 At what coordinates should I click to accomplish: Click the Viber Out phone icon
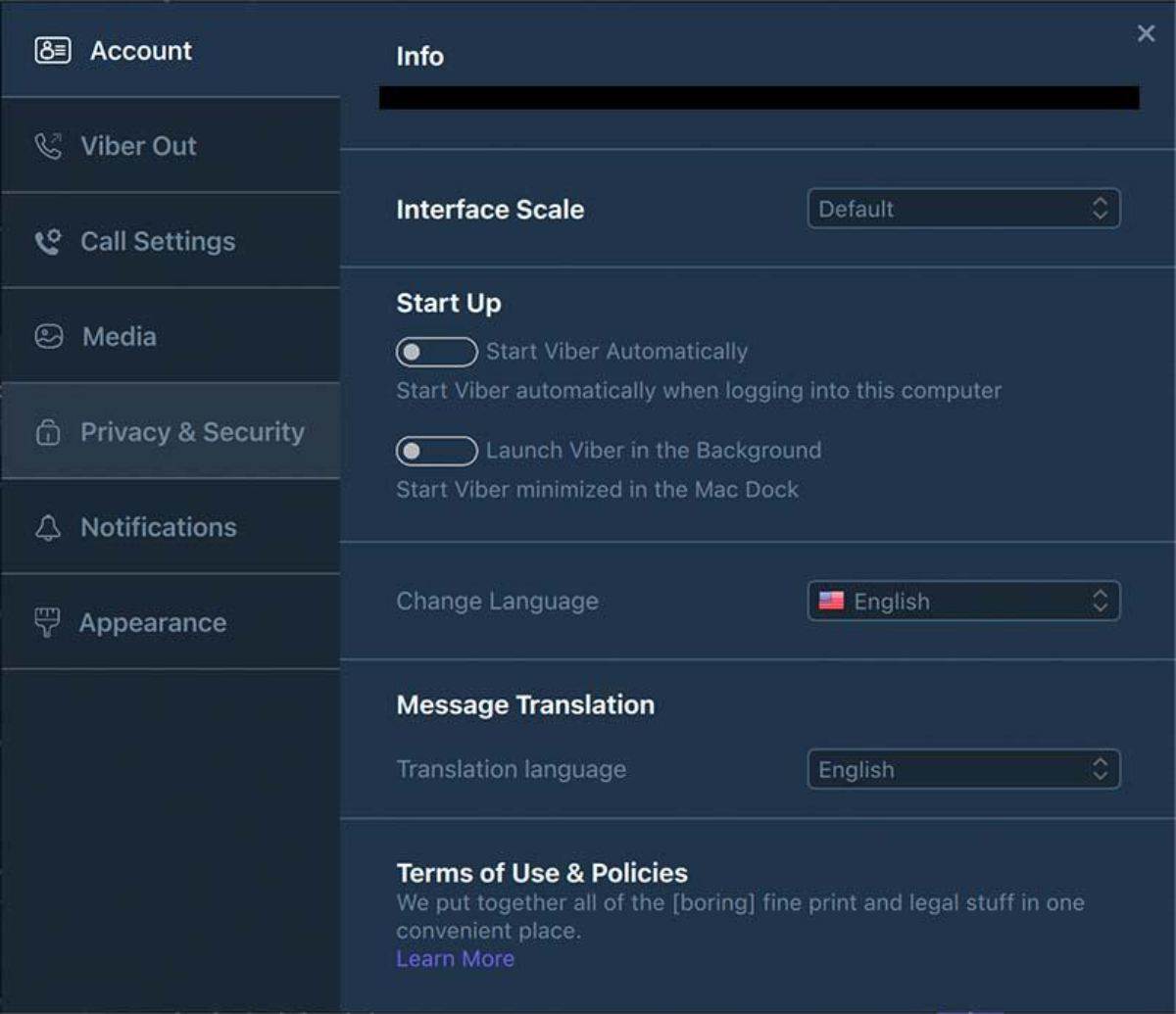click(x=48, y=146)
